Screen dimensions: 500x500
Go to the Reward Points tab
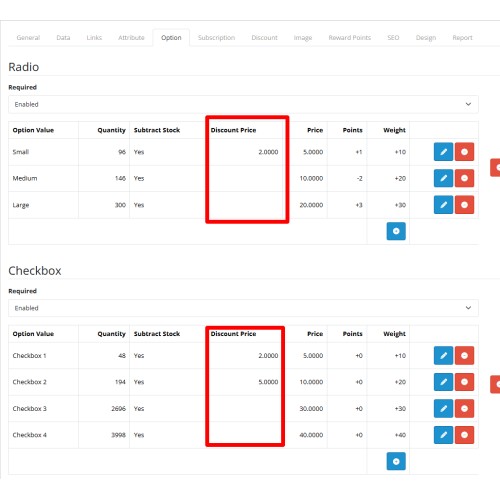pos(350,38)
